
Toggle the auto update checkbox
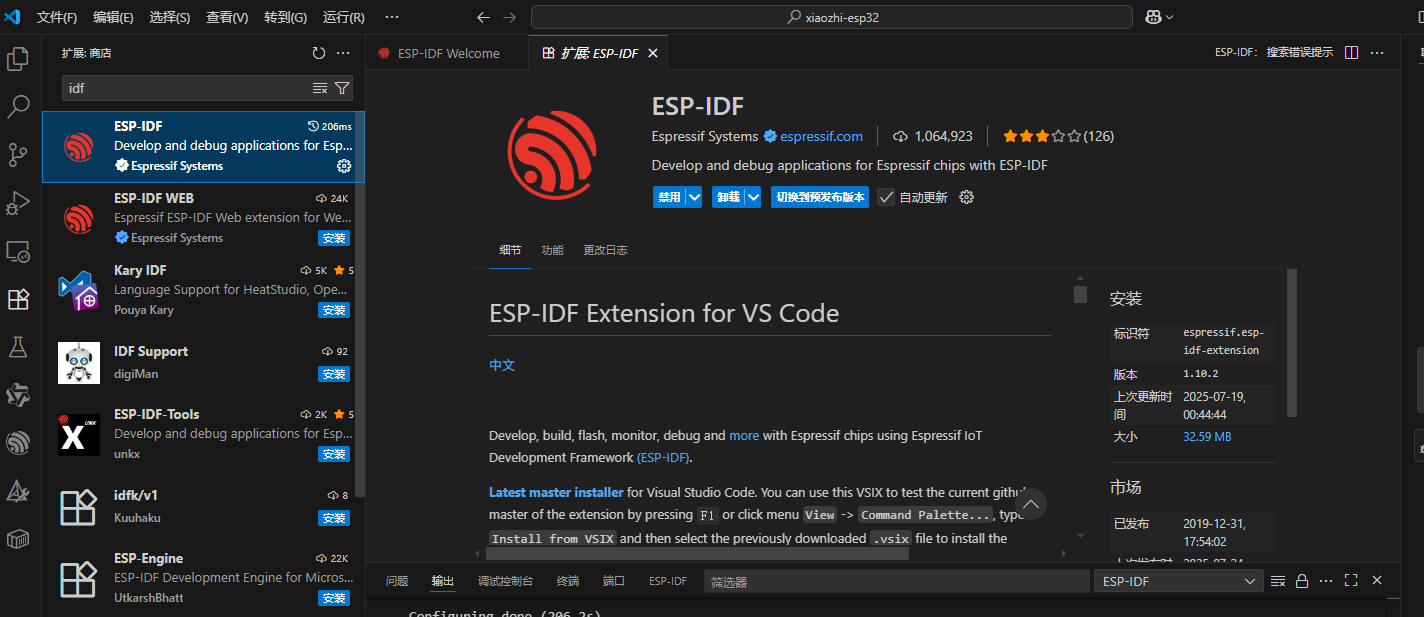[886, 197]
